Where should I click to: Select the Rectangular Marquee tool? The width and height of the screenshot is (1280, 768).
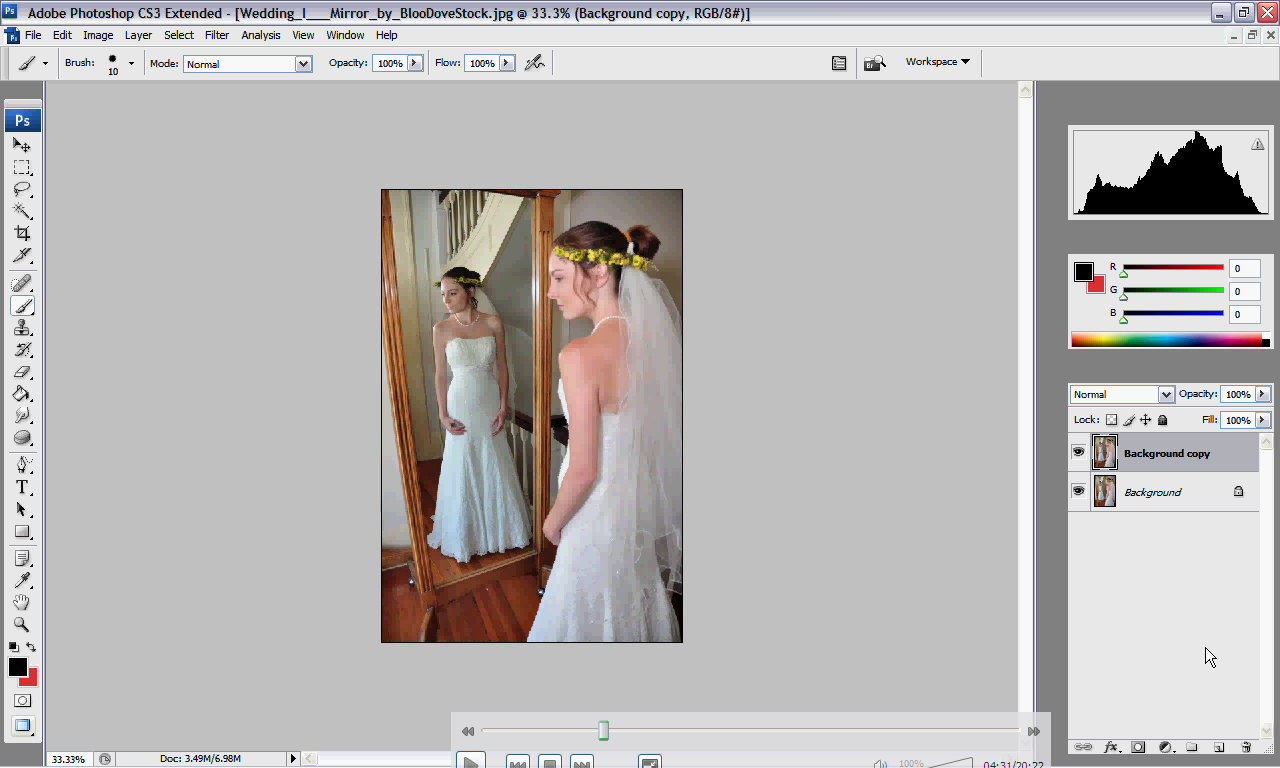(x=22, y=167)
